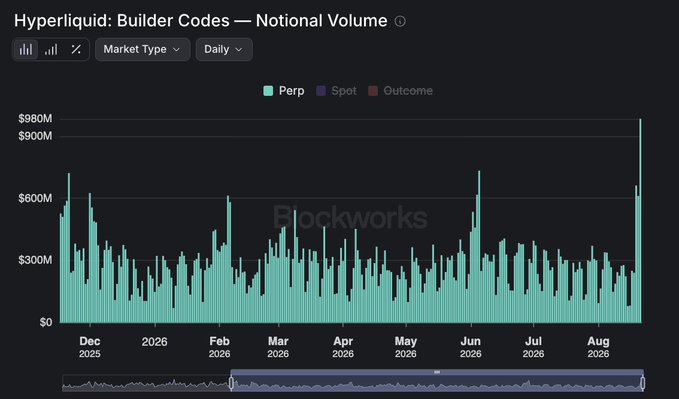The width and height of the screenshot is (679, 399).
Task: Click the Apr 2026 x-axis label
Action: [343, 347]
